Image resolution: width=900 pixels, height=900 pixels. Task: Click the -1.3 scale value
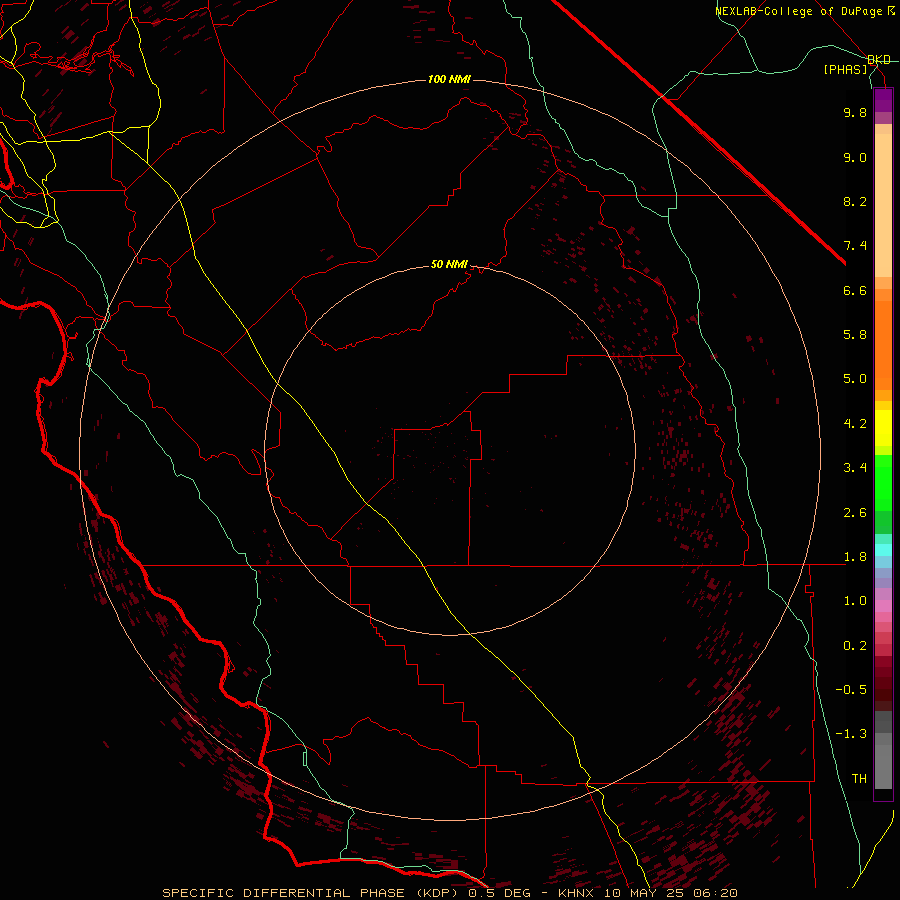pyautogui.click(x=851, y=734)
